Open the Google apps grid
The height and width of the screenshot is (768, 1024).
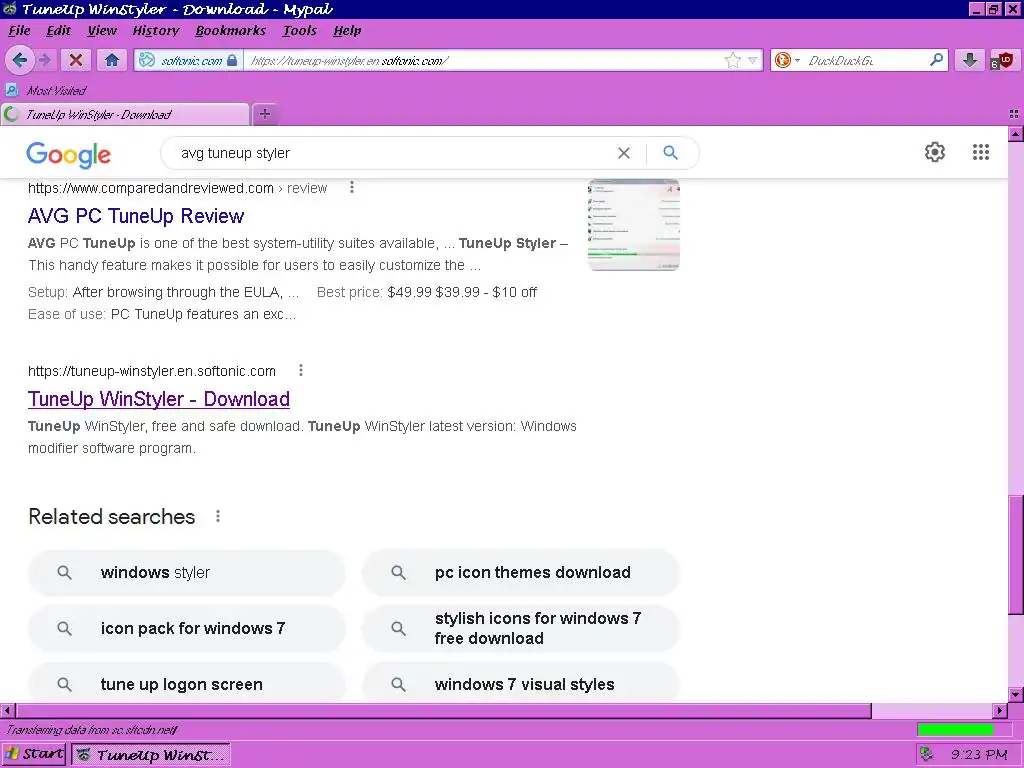[980, 152]
